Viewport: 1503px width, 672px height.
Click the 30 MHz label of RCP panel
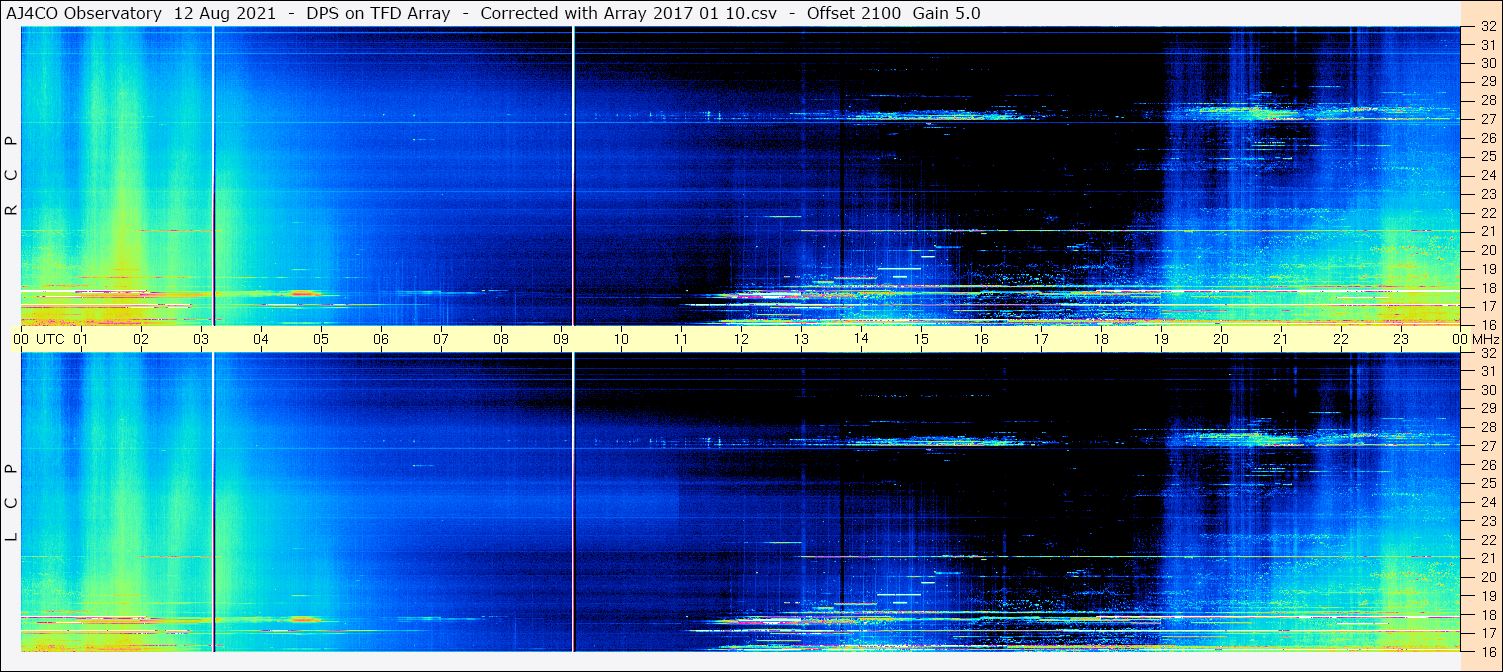pyautogui.click(x=1487, y=63)
